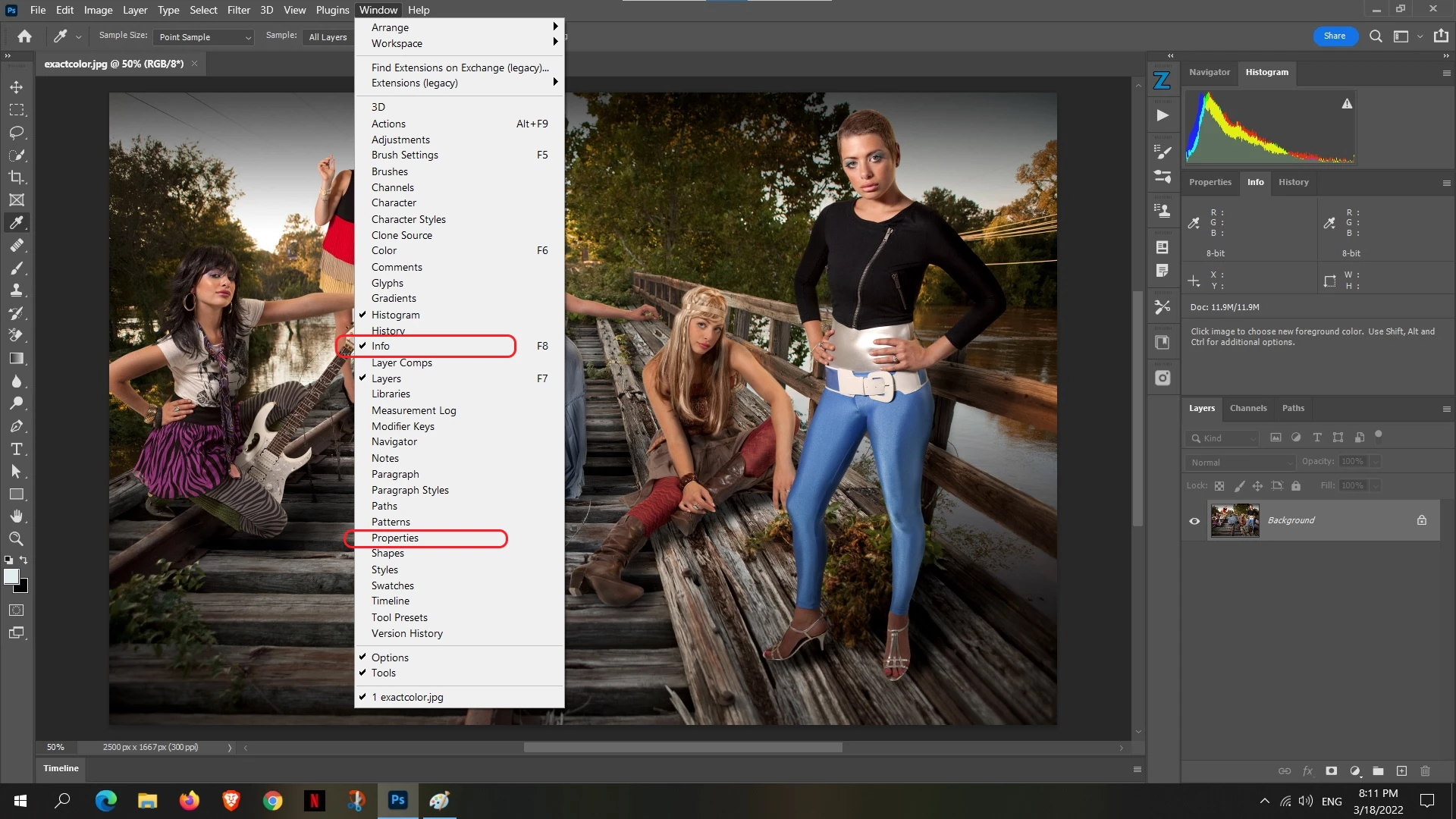
Task: Click the Share button
Action: (x=1335, y=36)
